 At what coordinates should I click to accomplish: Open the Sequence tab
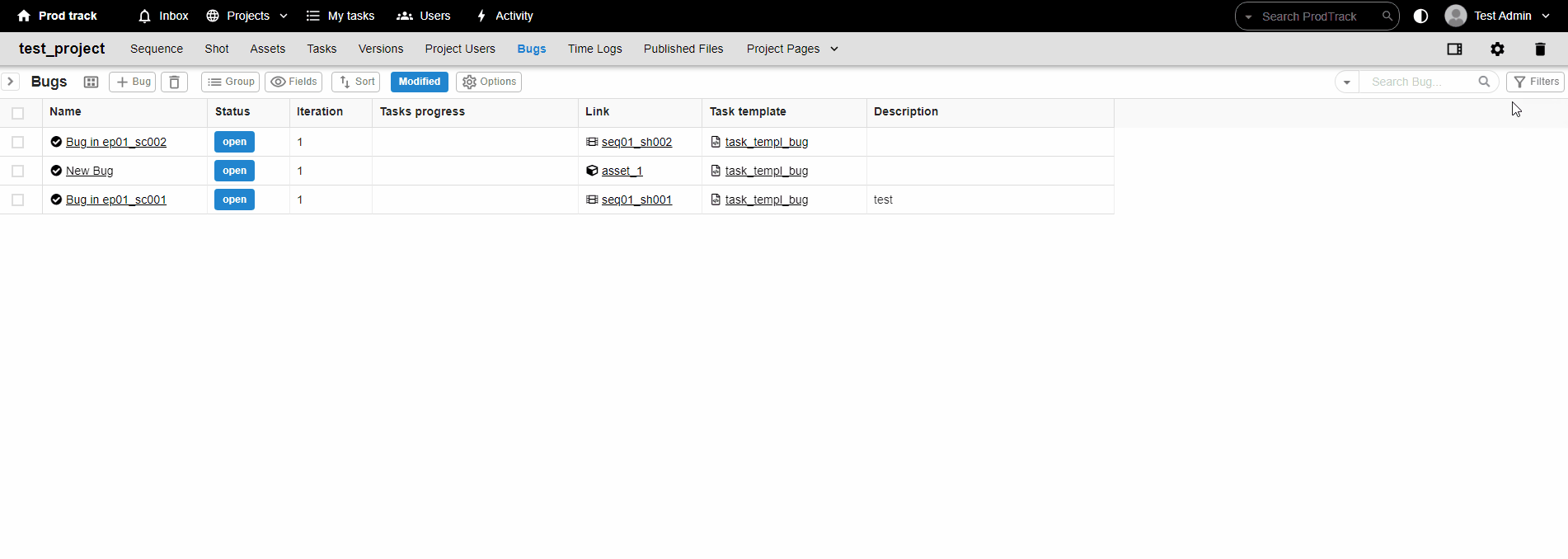click(157, 49)
